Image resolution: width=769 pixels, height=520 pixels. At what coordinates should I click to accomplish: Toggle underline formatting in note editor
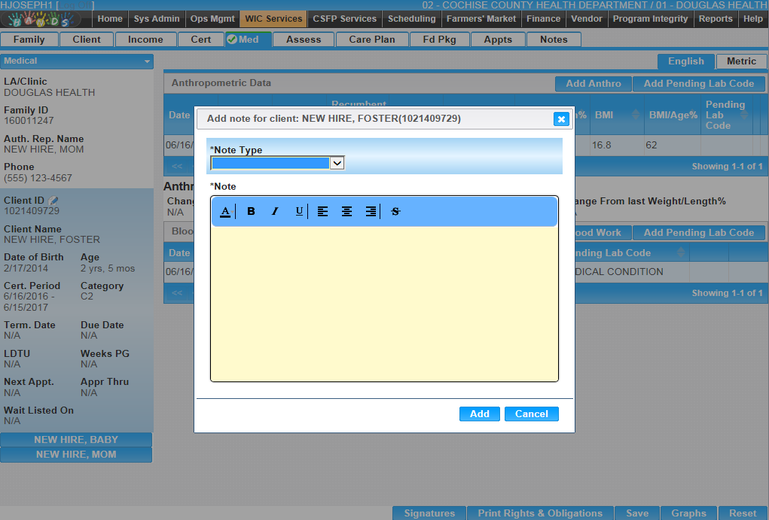pos(299,211)
